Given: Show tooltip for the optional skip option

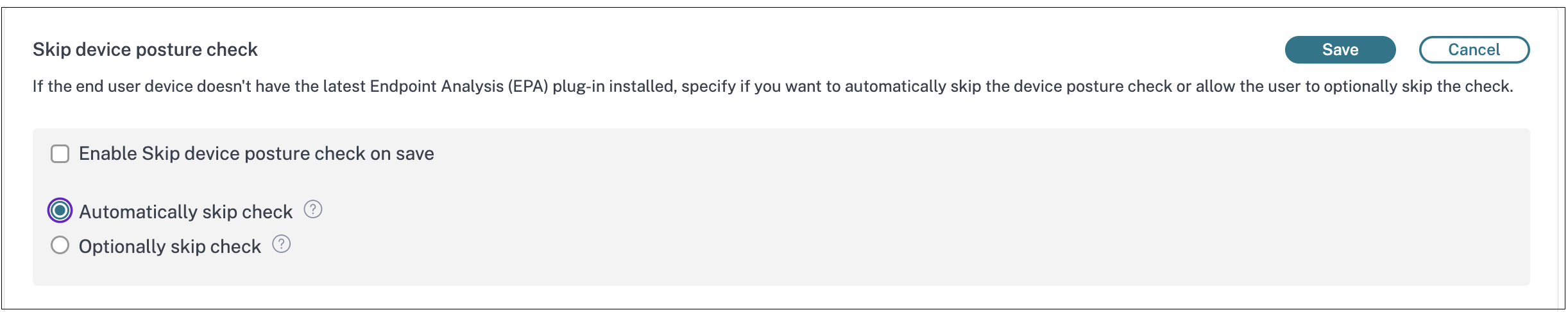Looking at the screenshot, I should click(x=282, y=244).
